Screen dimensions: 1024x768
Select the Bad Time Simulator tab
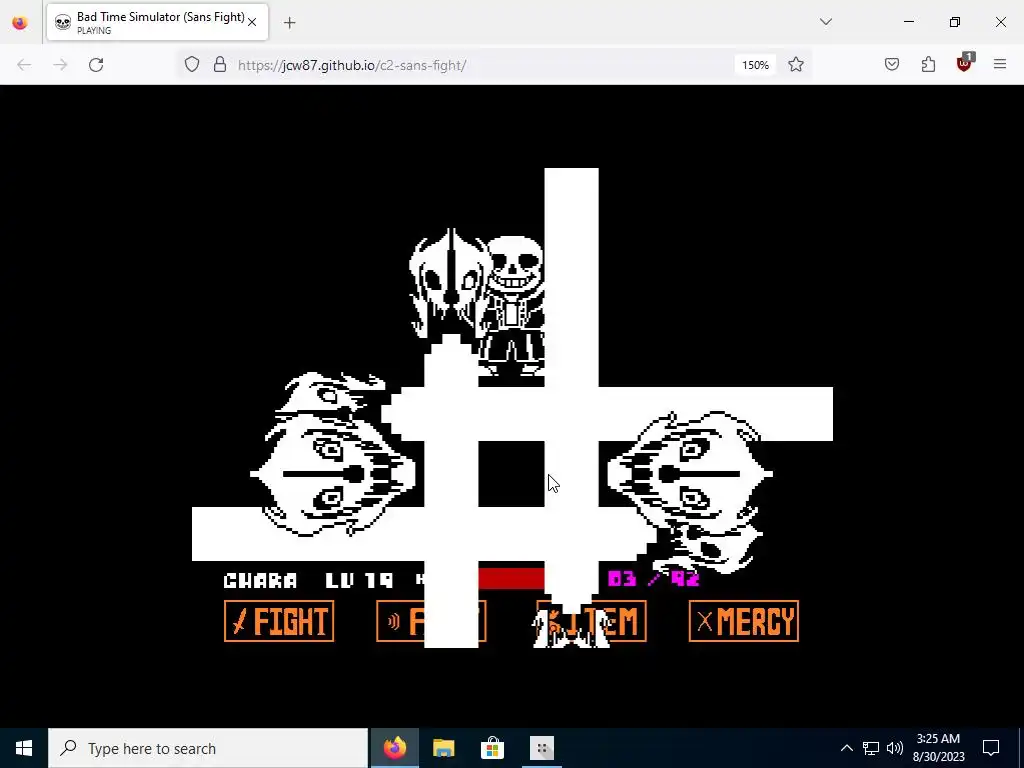pyautogui.click(x=157, y=22)
